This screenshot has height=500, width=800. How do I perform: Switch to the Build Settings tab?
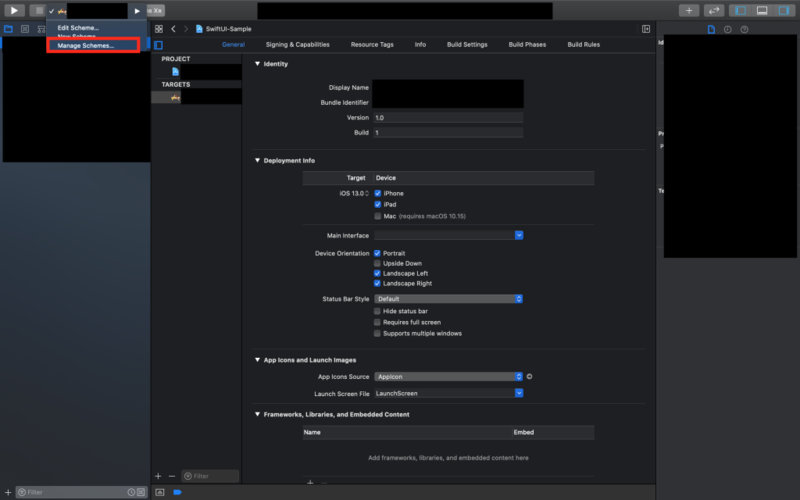(x=467, y=44)
